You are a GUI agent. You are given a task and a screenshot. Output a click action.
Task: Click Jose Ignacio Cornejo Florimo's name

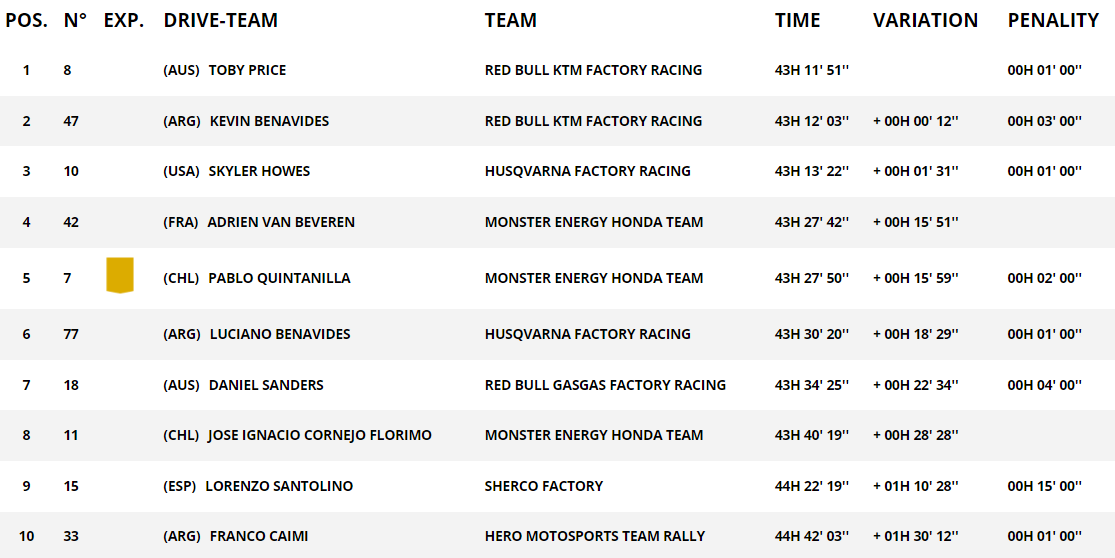tap(320, 435)
